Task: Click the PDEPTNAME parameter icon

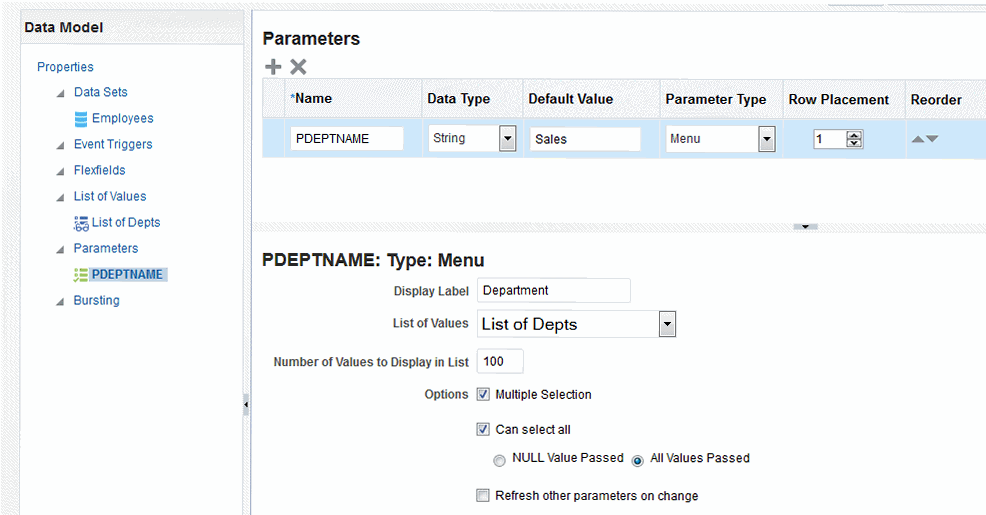Action: tap(81, 275)
